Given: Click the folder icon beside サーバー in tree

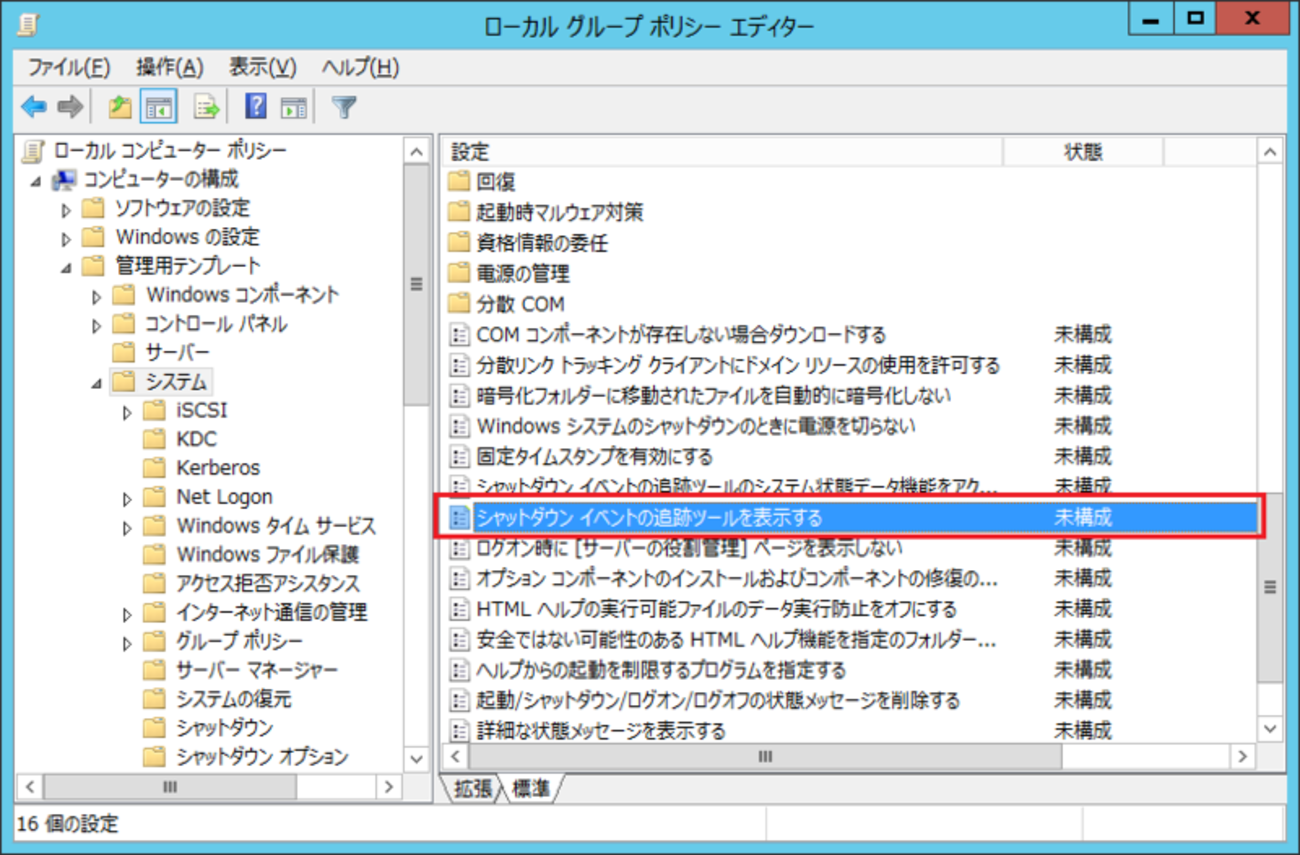Looking at the screenshot, I should tap(123, 352).
